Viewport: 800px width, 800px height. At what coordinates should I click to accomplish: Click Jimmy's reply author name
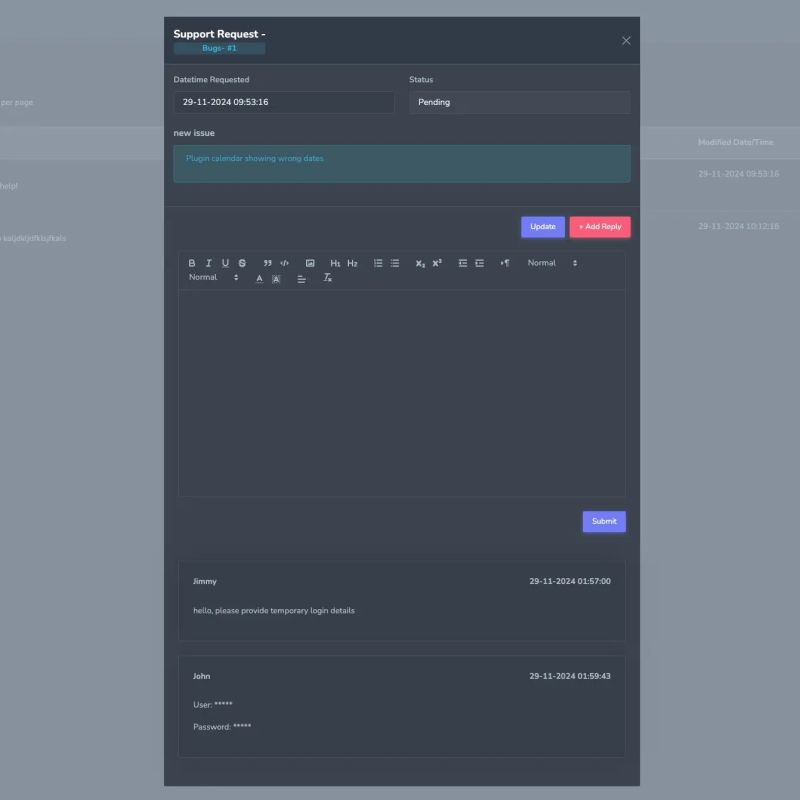tap(205, 581)
